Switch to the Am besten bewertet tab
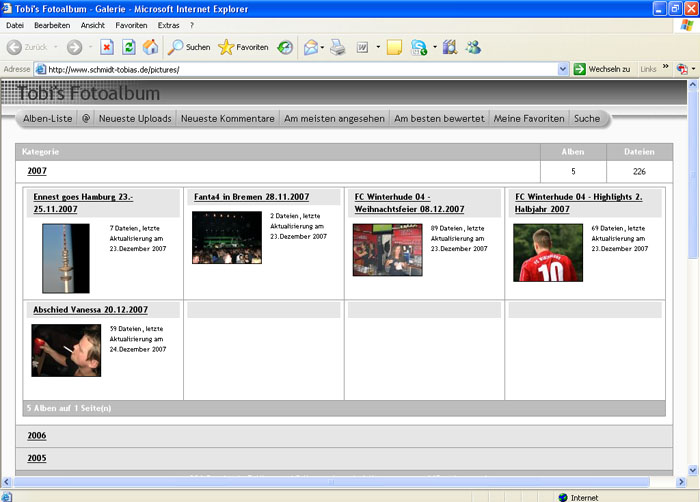The image size is (700, 502). 439,118
